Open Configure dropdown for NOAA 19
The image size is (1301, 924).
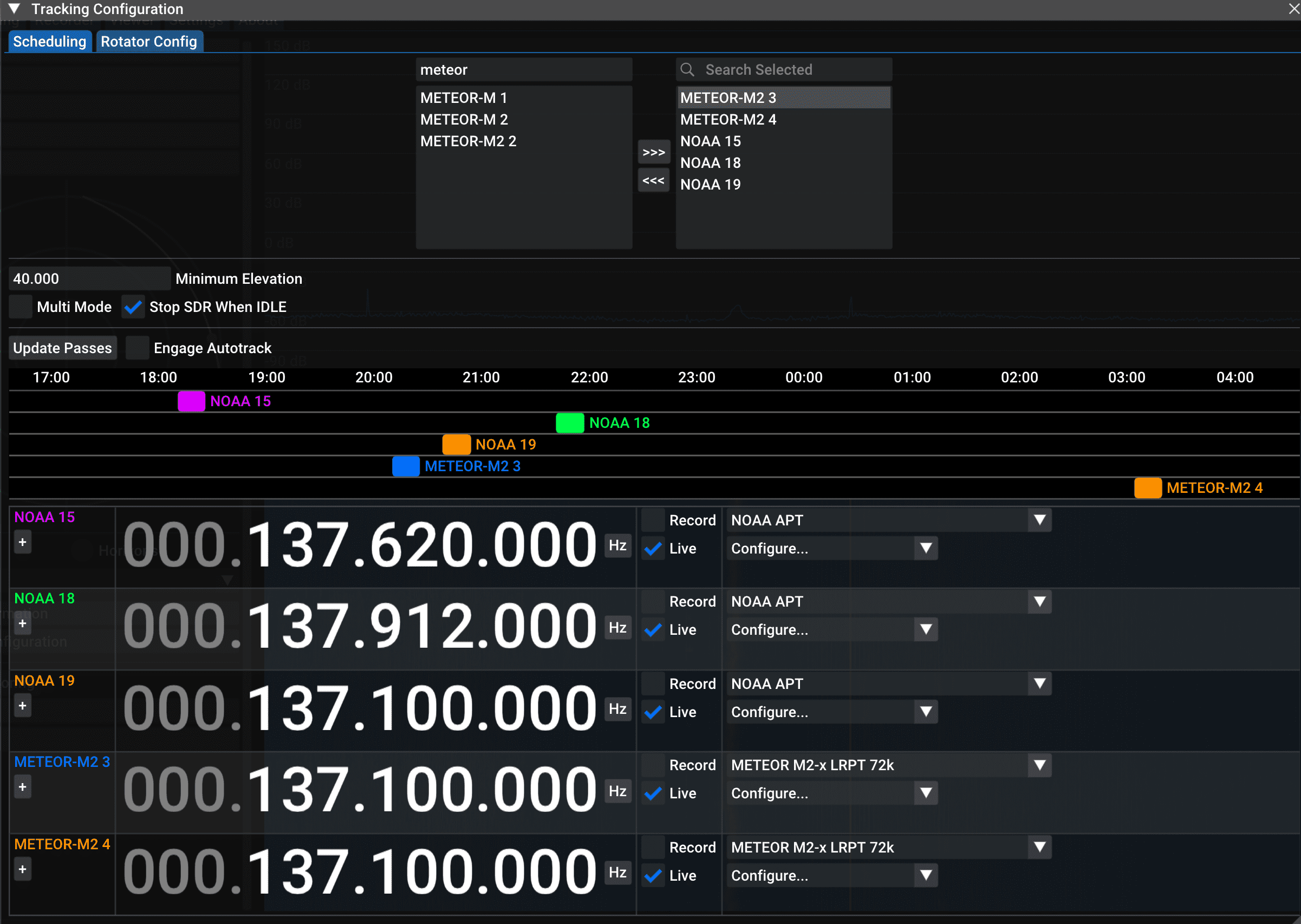tap(832, 712)
